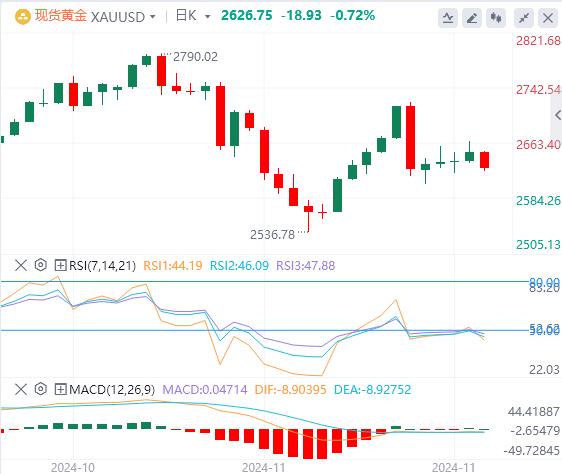The height and width of the screenshot is (474, 562).
Task: Click the collapse fullscreen arrows icon
Action: [524, 18]
